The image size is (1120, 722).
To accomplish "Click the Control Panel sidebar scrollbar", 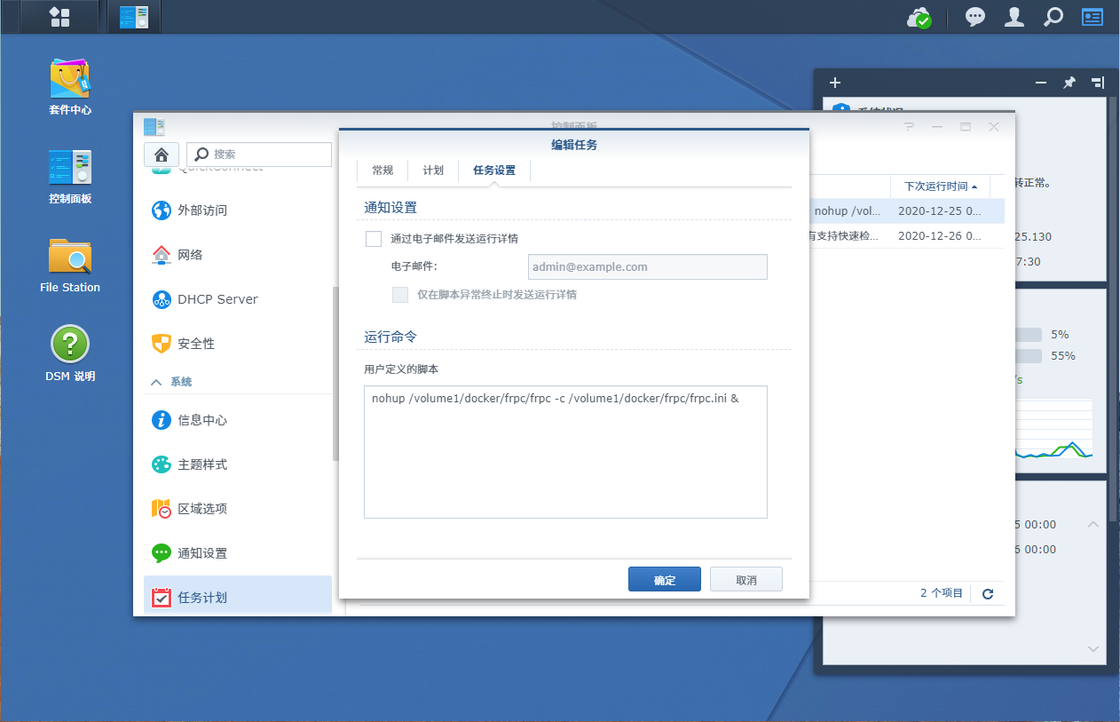I will click(335, 373).
